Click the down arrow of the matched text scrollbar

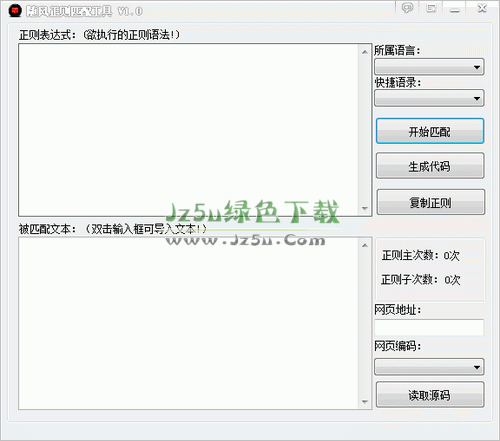click(365, 402)
